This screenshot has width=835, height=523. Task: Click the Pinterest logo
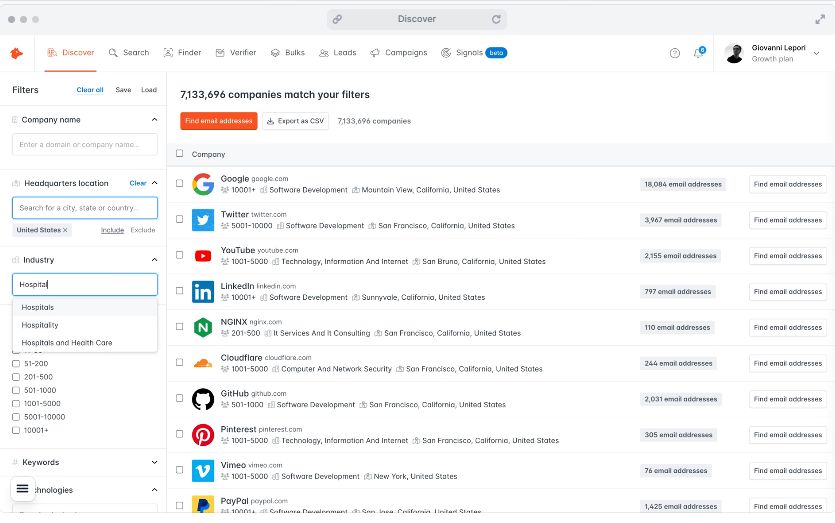(203, 435)
